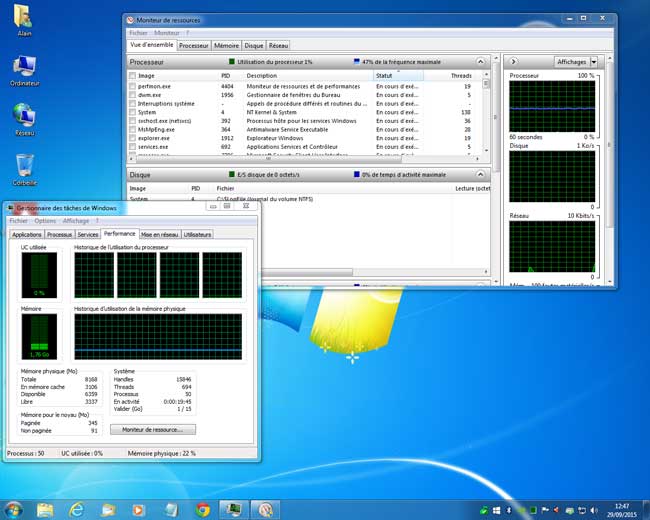This screenshot has height=520, width=650.
Task: Click the Bluetooth tray icon
Action: (x=509, y=510)
